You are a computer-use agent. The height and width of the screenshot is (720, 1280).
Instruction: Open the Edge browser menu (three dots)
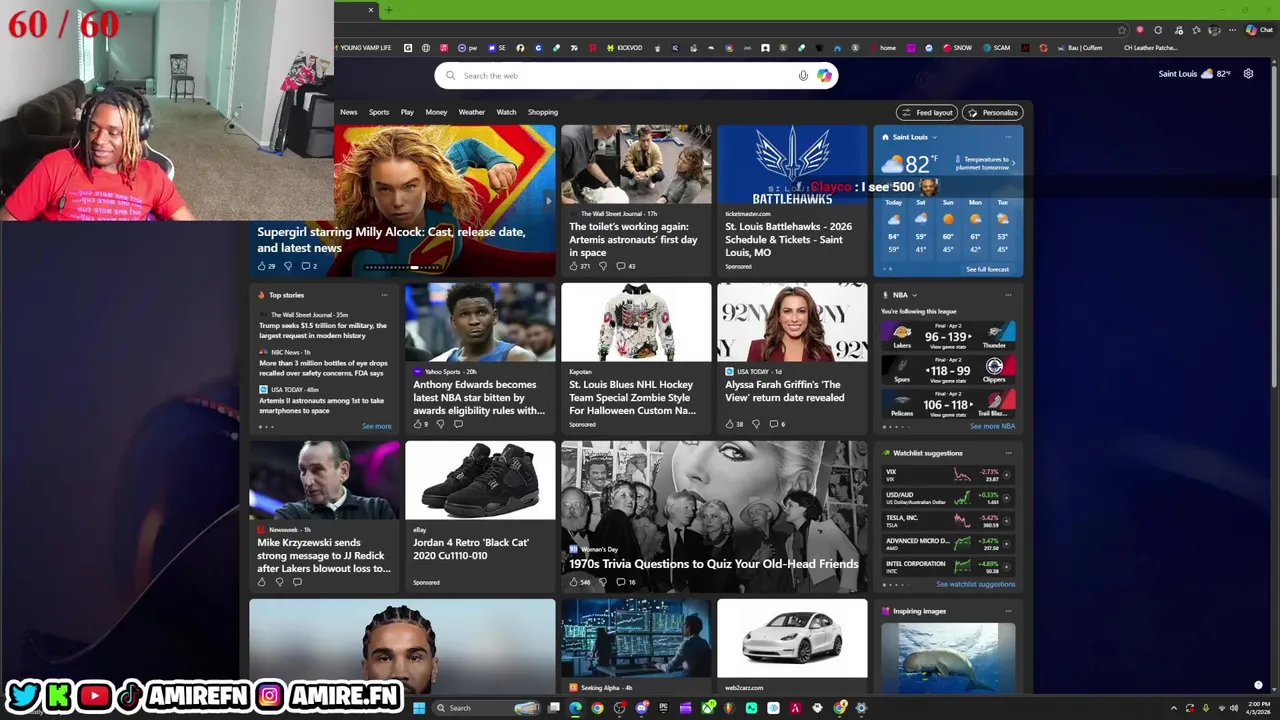click(x=1230, y=30)
